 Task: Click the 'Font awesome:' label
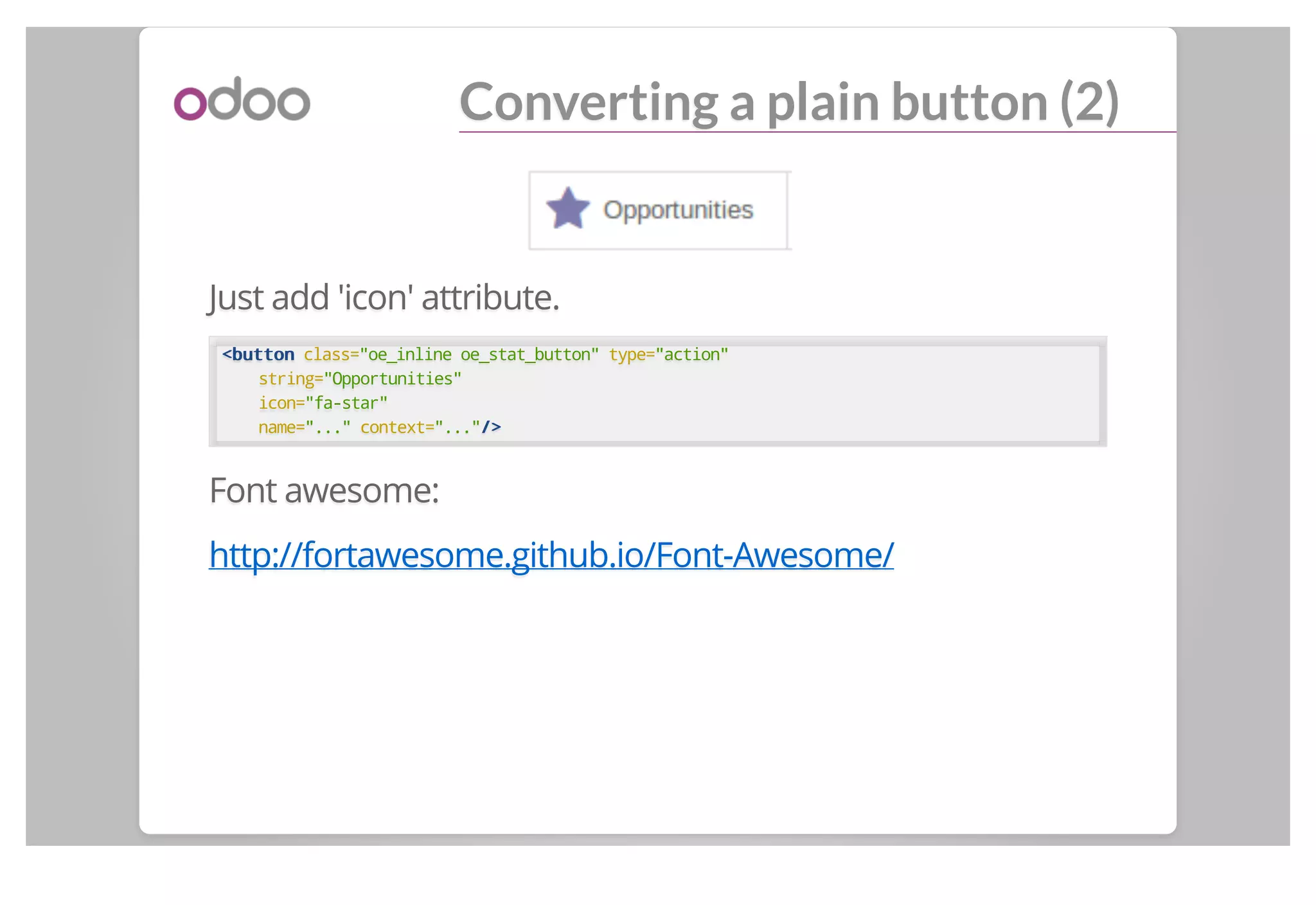(324, 490)
